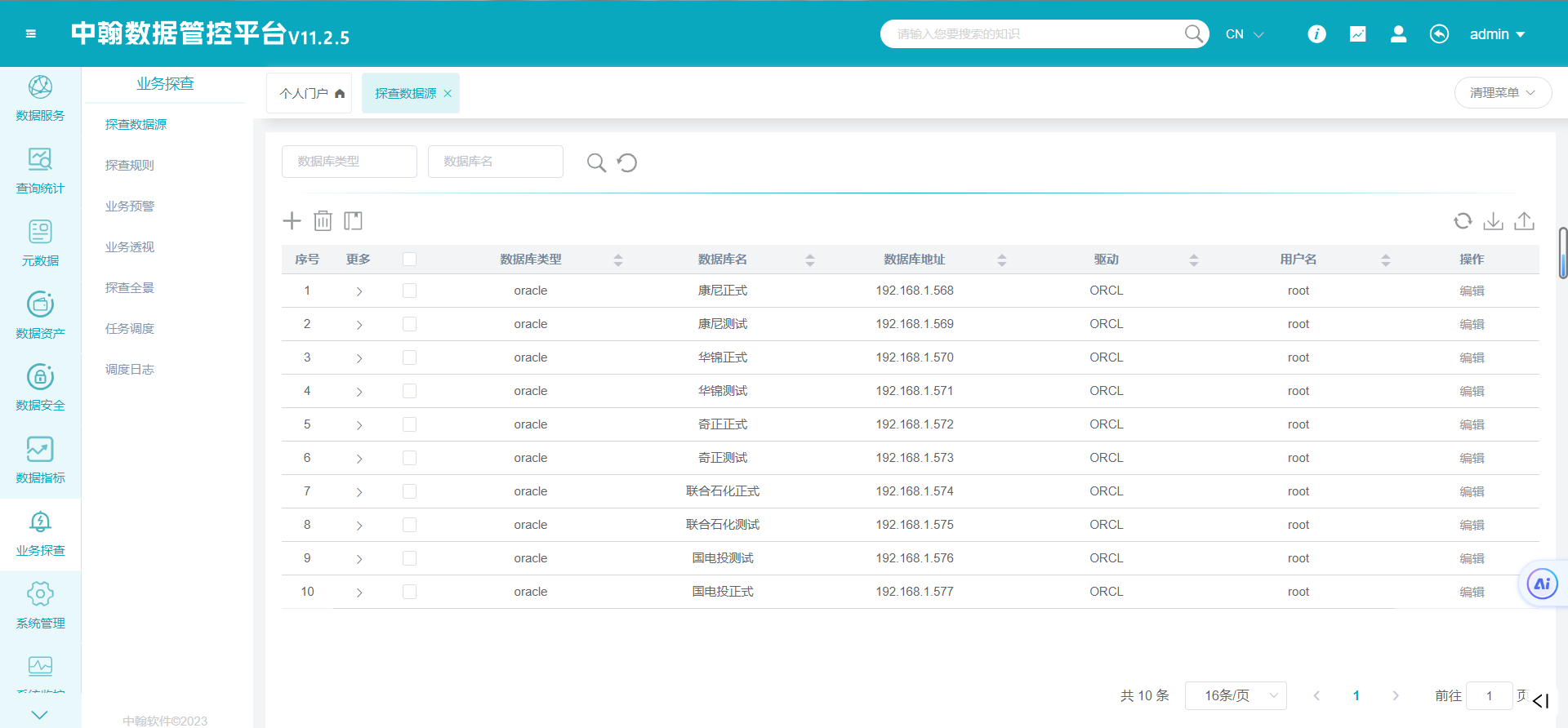
Task: Refresh the table with sync icon
Action: (x=1463, y=220)
